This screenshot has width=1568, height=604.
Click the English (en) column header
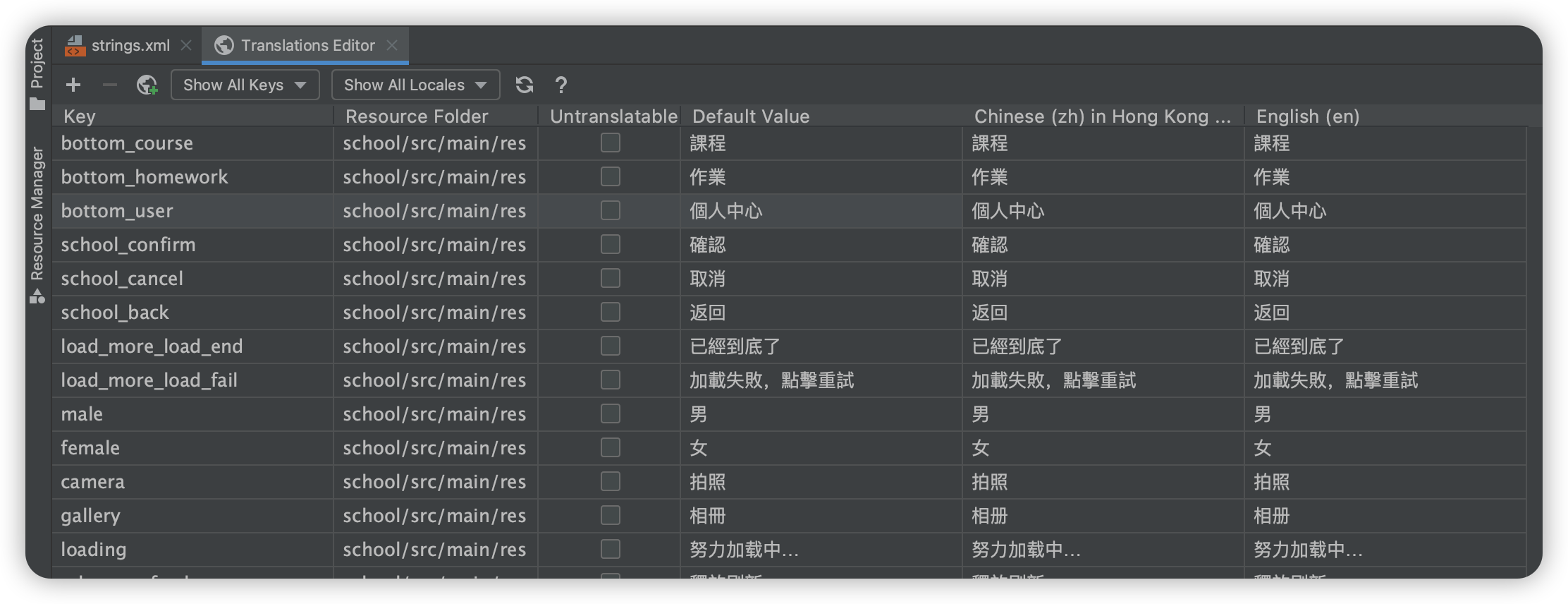[1386, 116]
